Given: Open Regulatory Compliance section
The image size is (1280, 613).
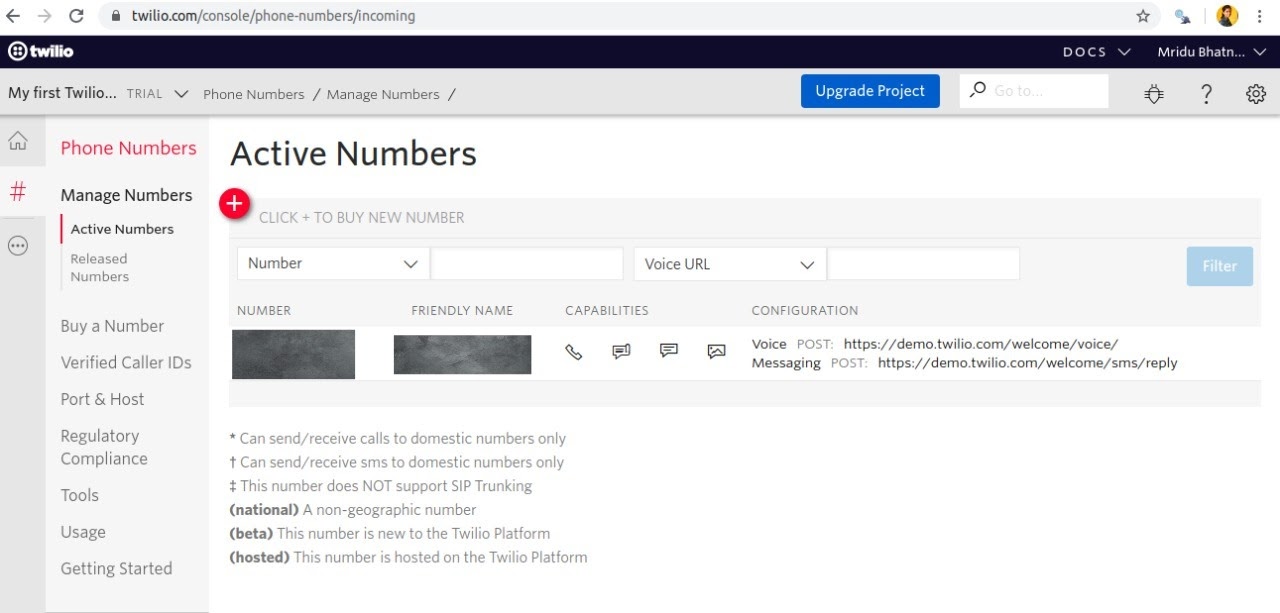Looking at the screenshot, I should (x=104, y=447).
